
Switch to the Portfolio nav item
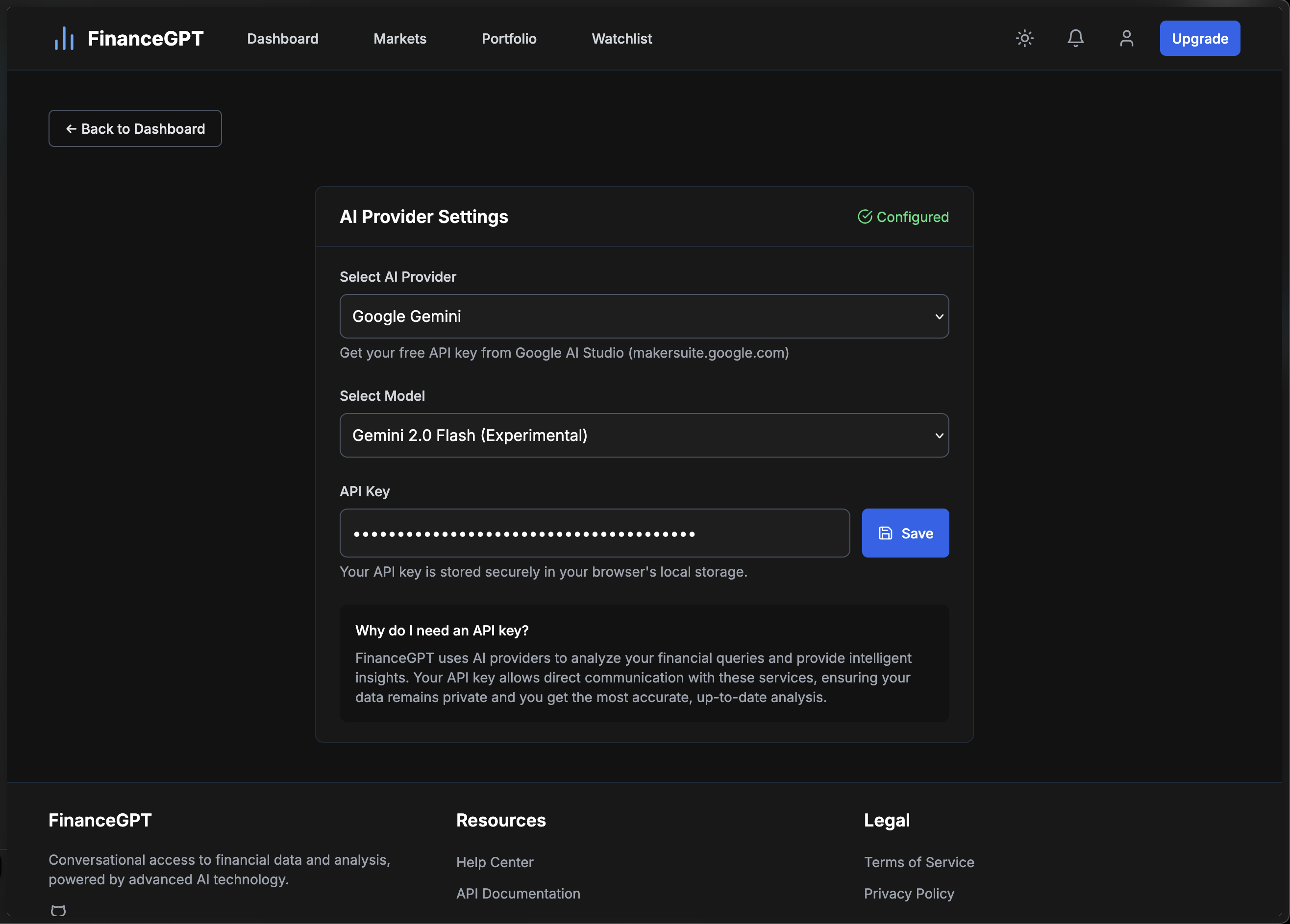tap(509, 39)
